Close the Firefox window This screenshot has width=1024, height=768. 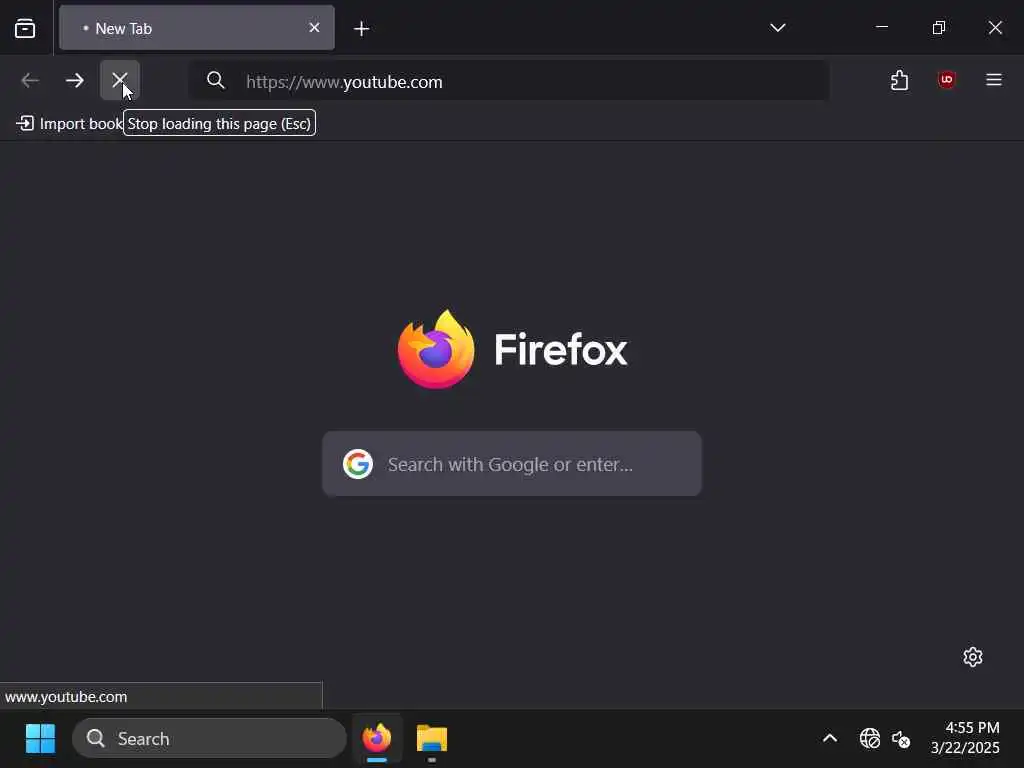995,27
